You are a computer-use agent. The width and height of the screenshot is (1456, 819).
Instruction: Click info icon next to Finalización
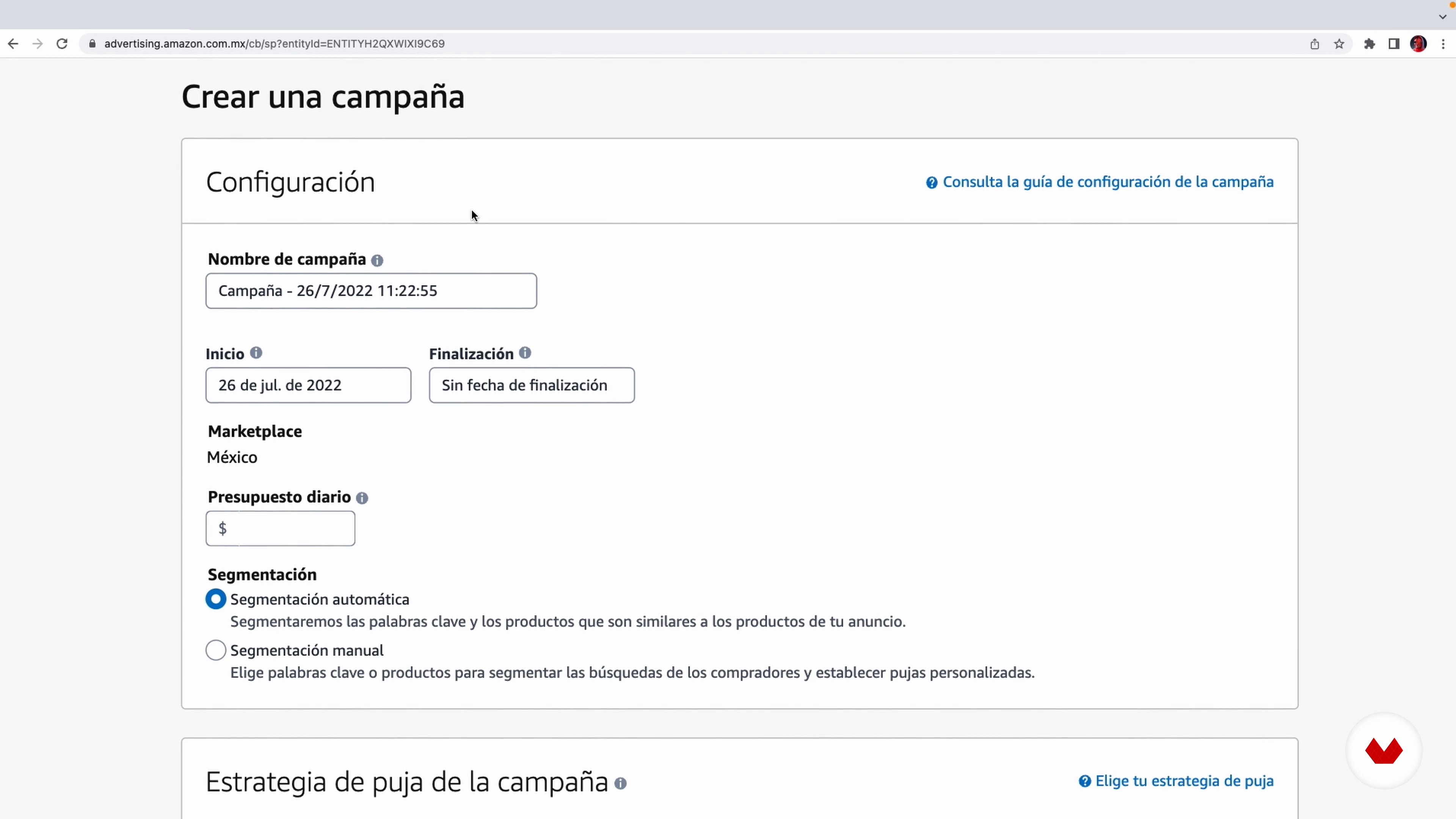tap(525, 353)
